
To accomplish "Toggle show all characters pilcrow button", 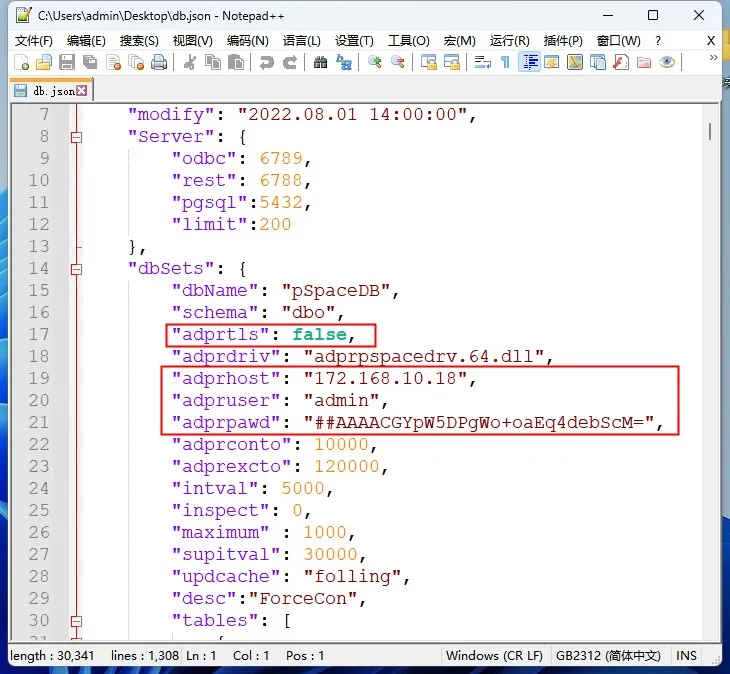I will click(505, 62).
